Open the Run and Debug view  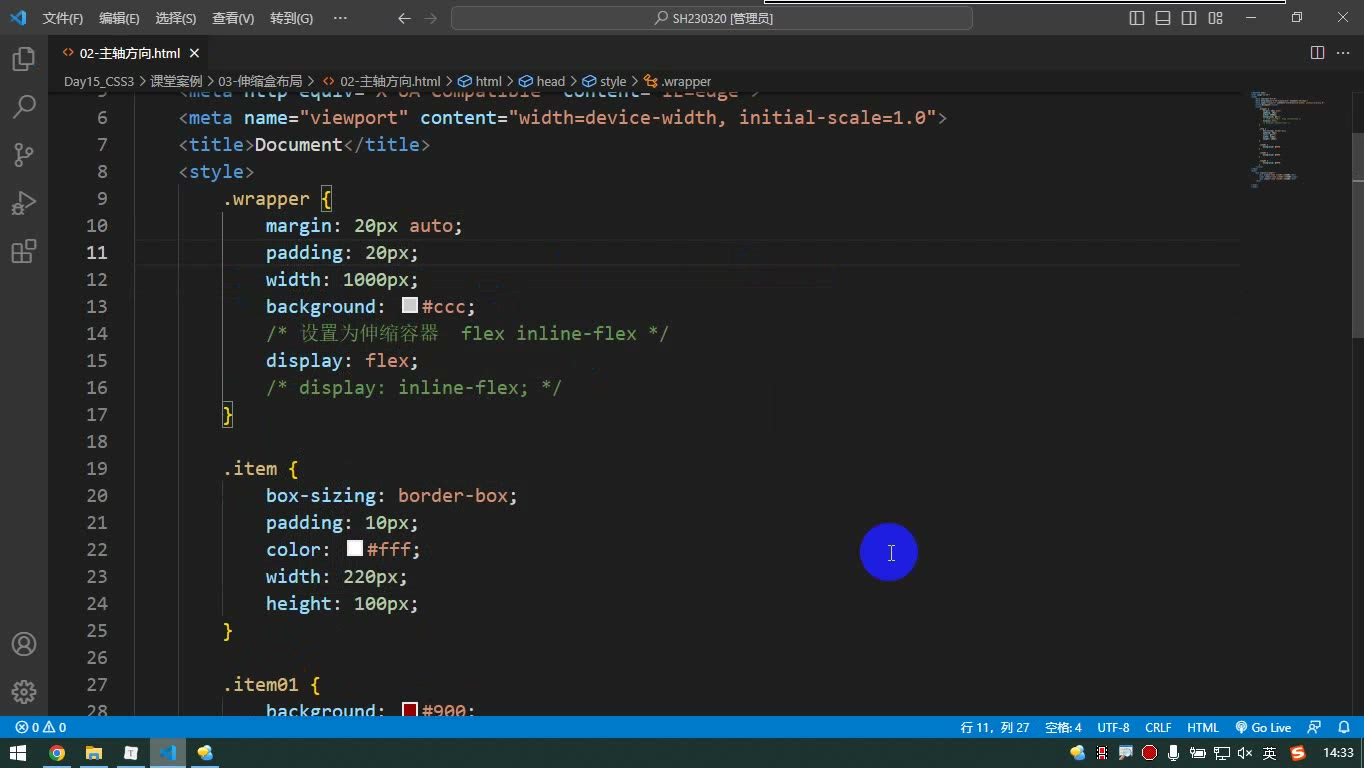24,203
